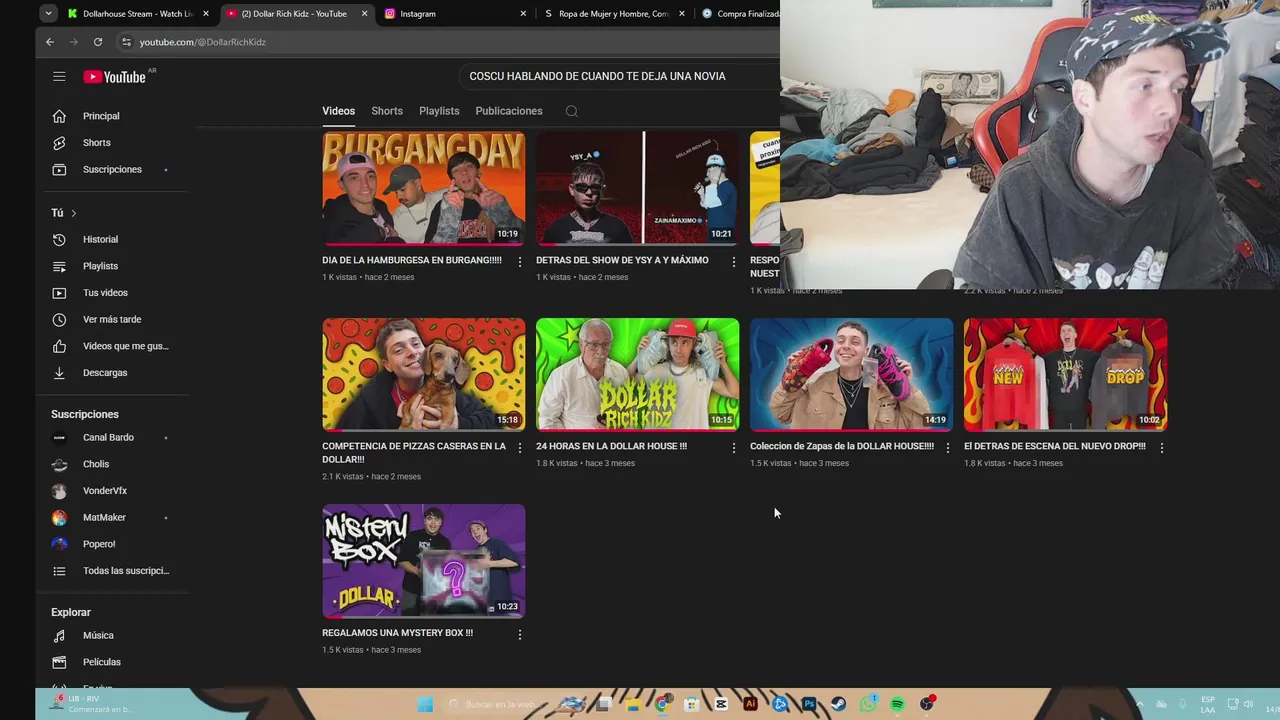Play the BURGANGDAY thumbnail video
Screen dimensions: 1280x720
[424, 188]
